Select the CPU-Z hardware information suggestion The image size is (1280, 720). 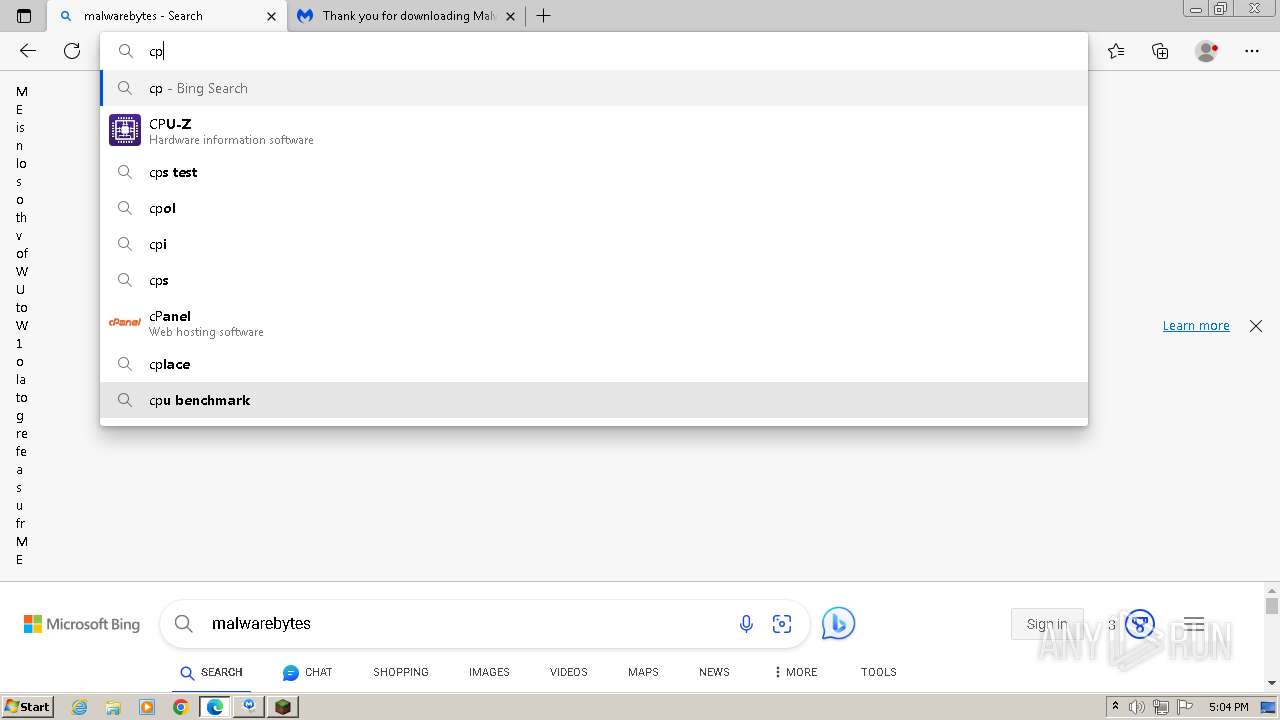pyautogui.click(x=594, y=130)
